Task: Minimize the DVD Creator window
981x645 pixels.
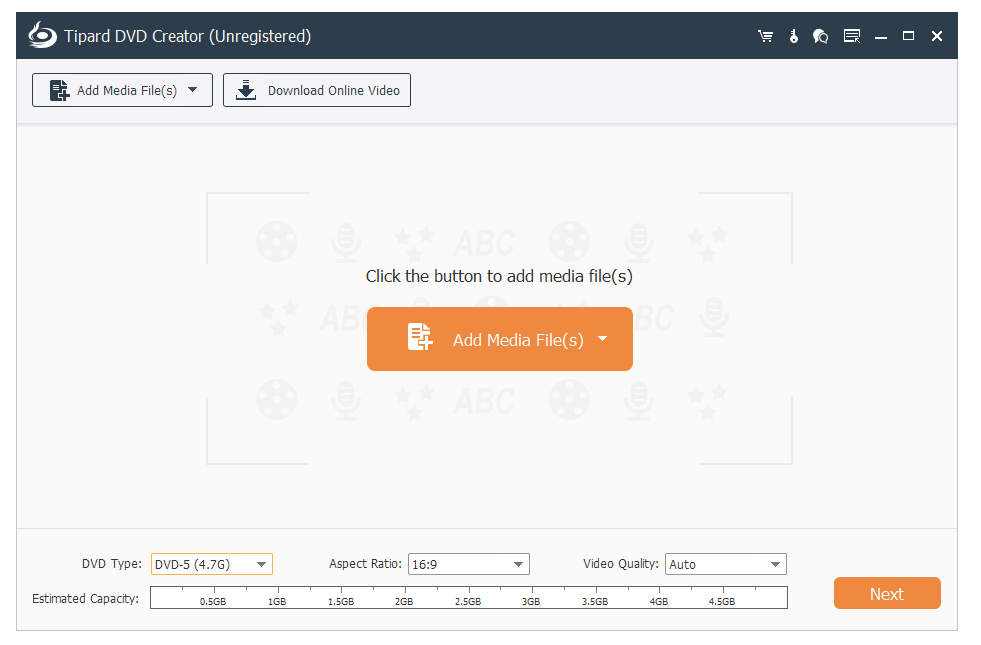Action: [x=881, y=36]
